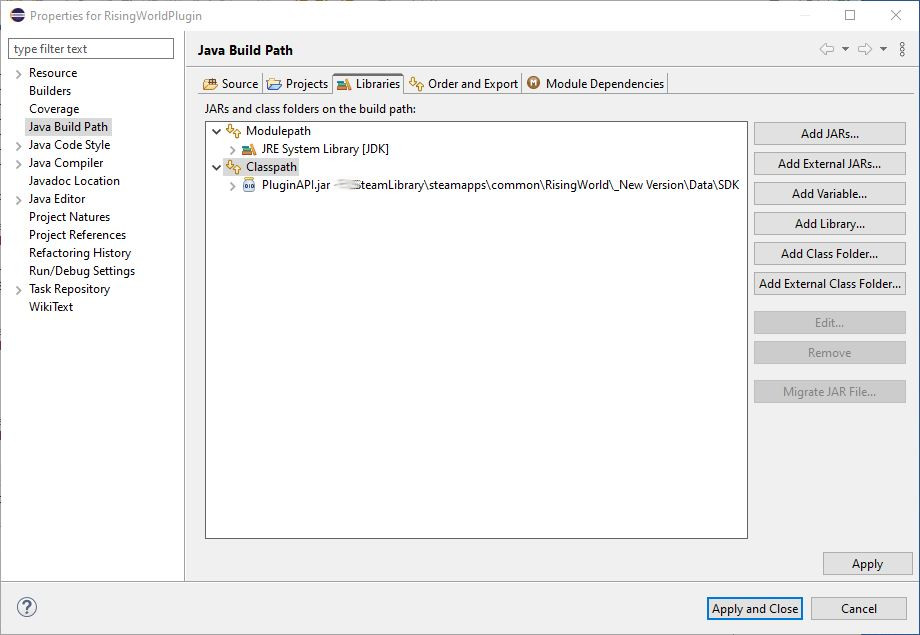920x635 pixels.
Task: Click the disabled Migrate JAR File... button
Action: [830, 391]
